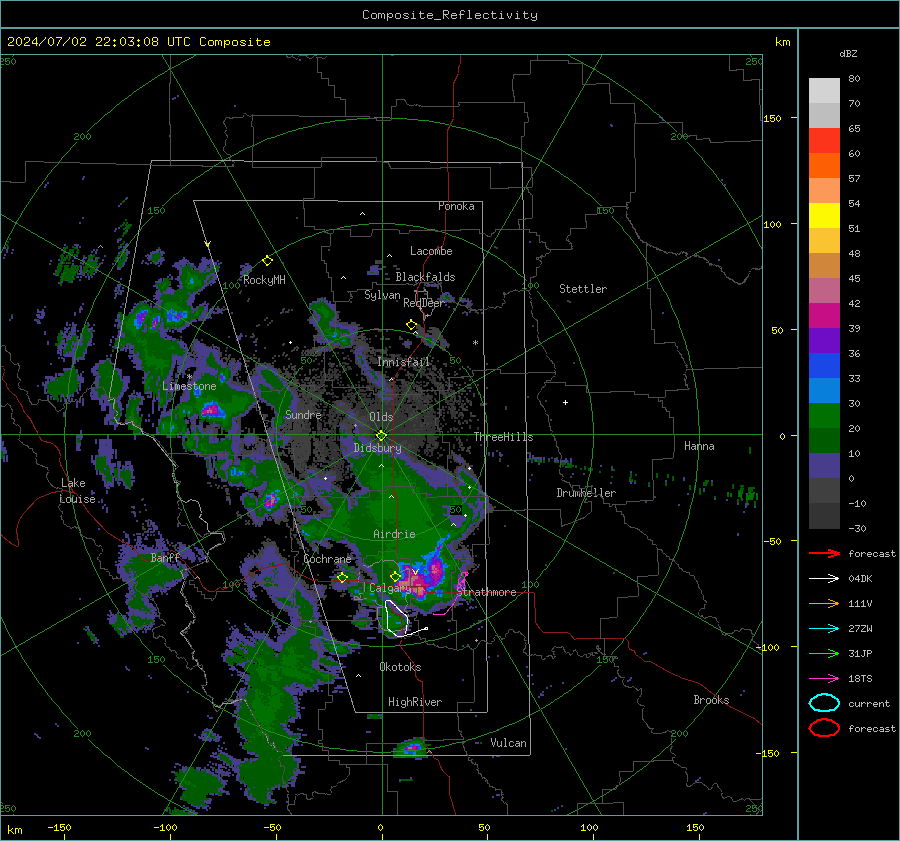Click the HighRiver city label
Image resolution: width=900 pixels, height=841 pixels.
click(414, 702)
